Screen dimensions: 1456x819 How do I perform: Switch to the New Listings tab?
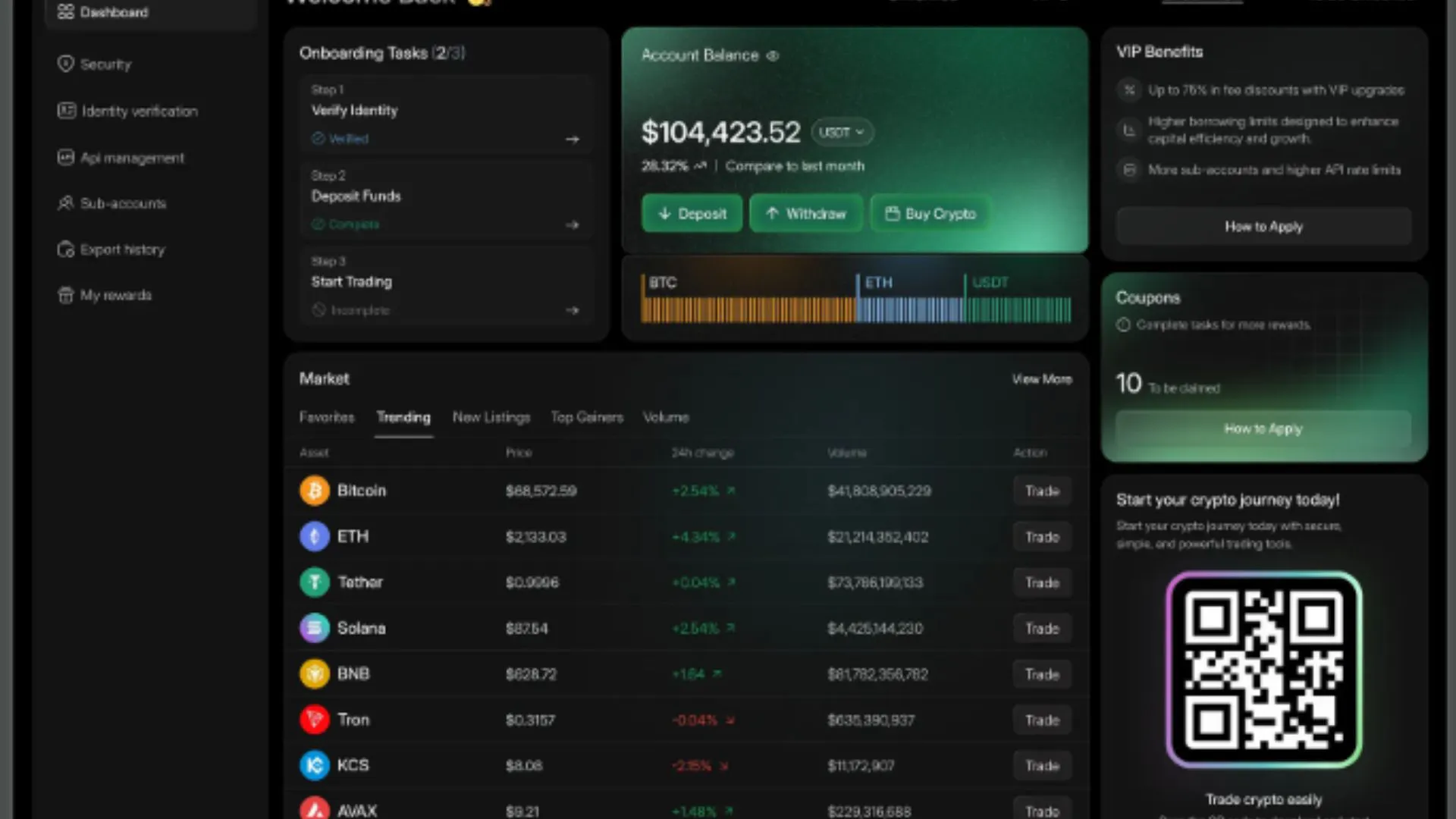491,416
